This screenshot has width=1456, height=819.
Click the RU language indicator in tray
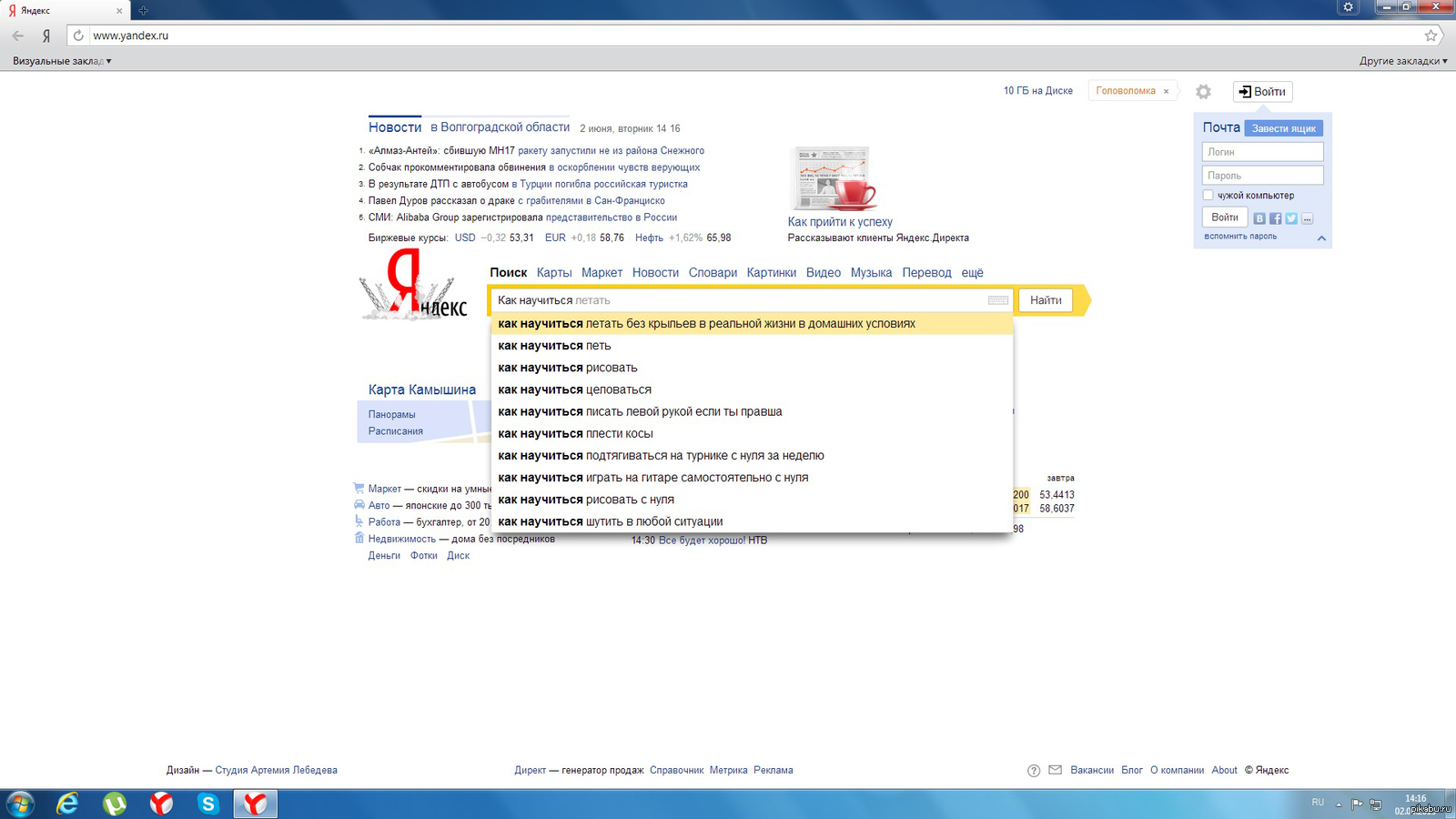[1318, 803]
